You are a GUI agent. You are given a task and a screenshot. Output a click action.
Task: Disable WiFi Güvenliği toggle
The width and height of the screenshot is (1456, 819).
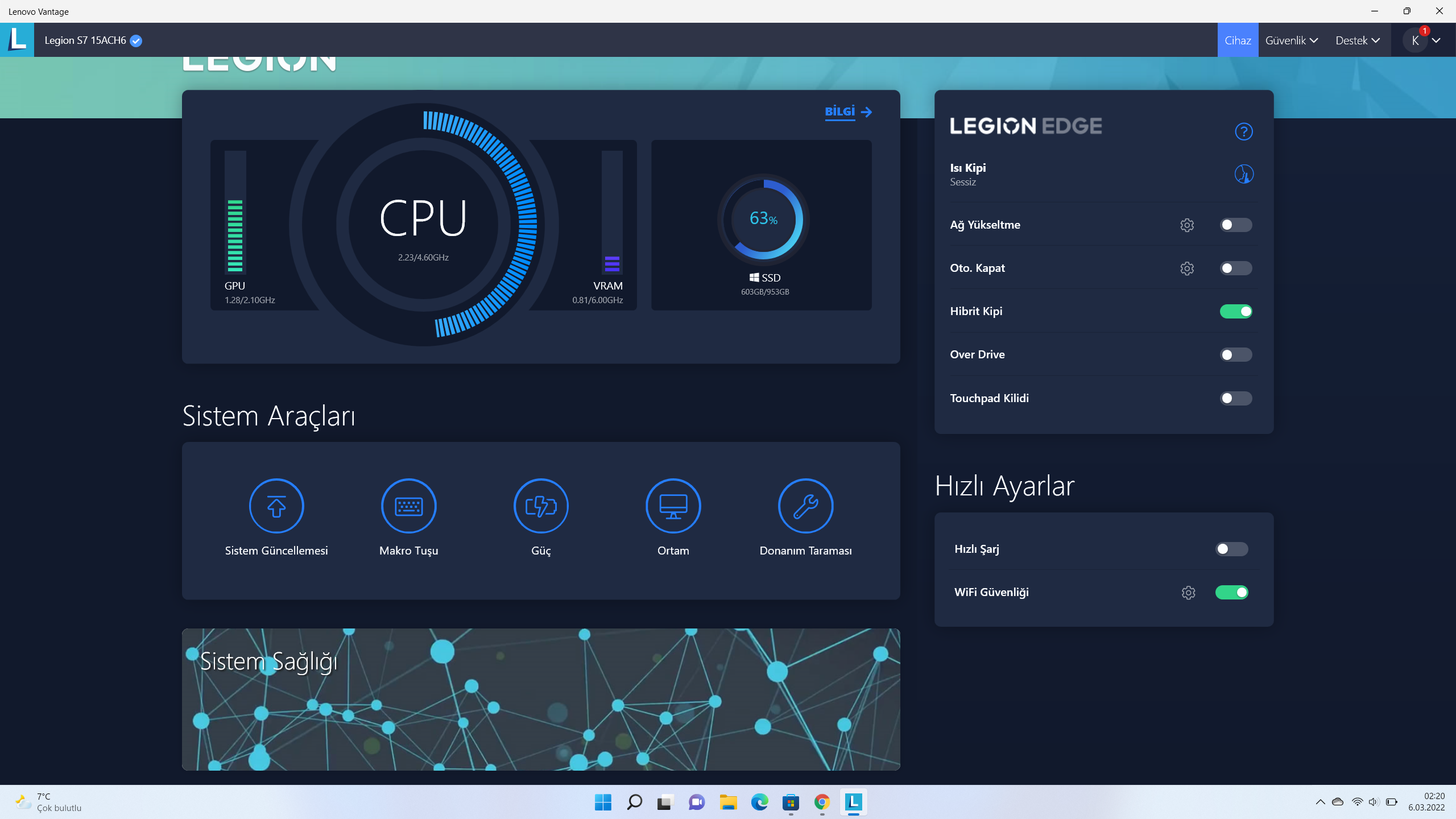tap(1232, 593)
